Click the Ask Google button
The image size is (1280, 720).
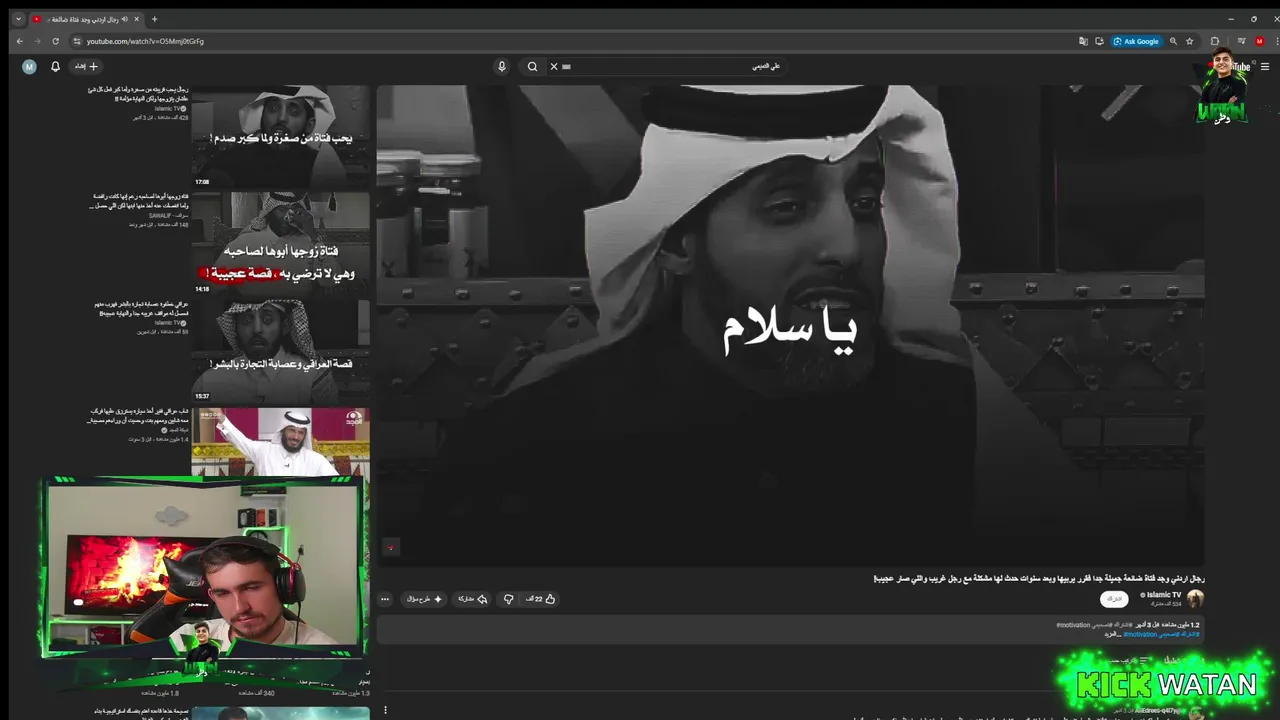point(1136,41)
